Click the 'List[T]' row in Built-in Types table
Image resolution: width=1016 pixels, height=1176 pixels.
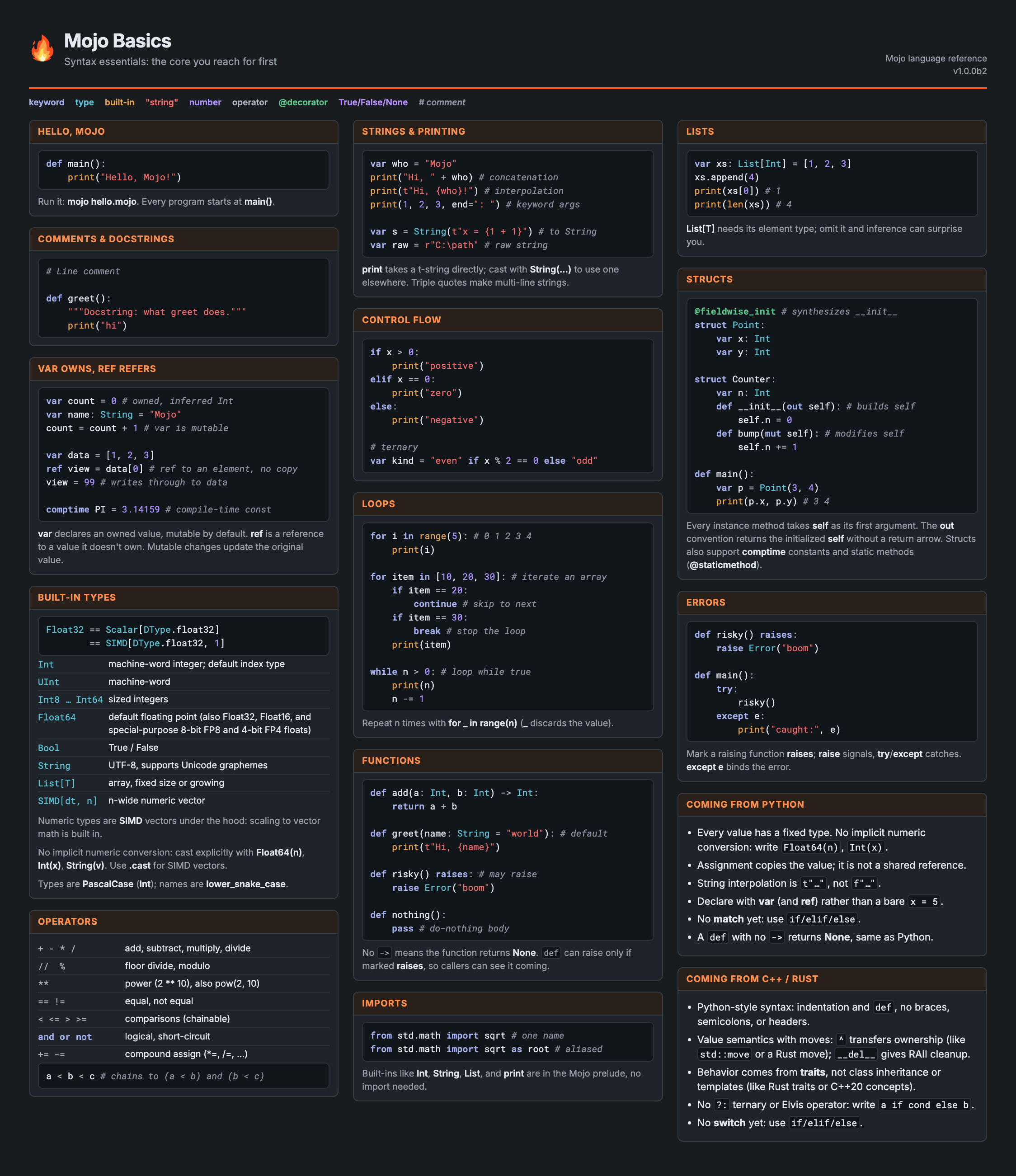point(183,783)
